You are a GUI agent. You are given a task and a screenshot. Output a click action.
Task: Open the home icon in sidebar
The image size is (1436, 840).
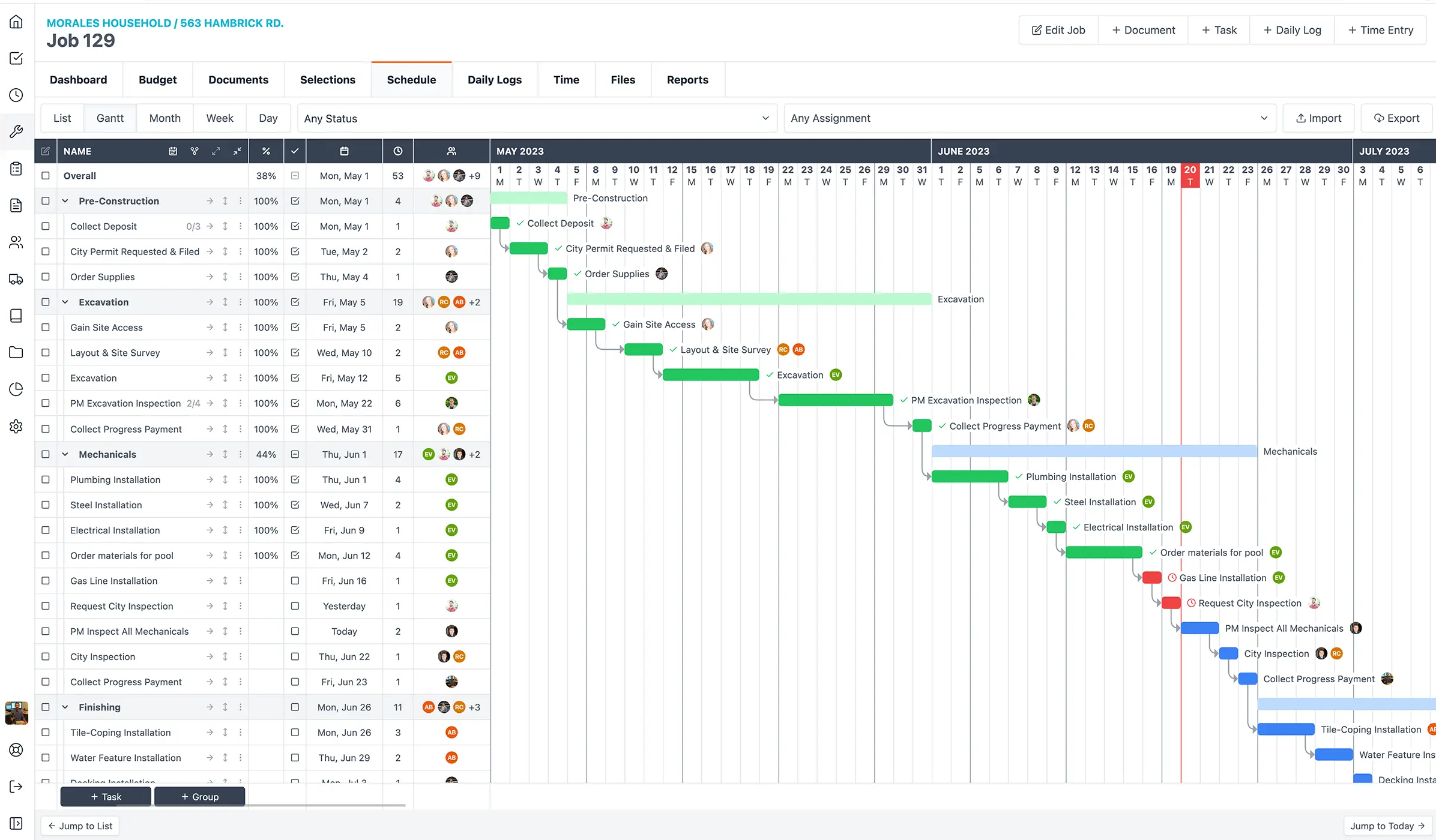(x=16, y=22)
